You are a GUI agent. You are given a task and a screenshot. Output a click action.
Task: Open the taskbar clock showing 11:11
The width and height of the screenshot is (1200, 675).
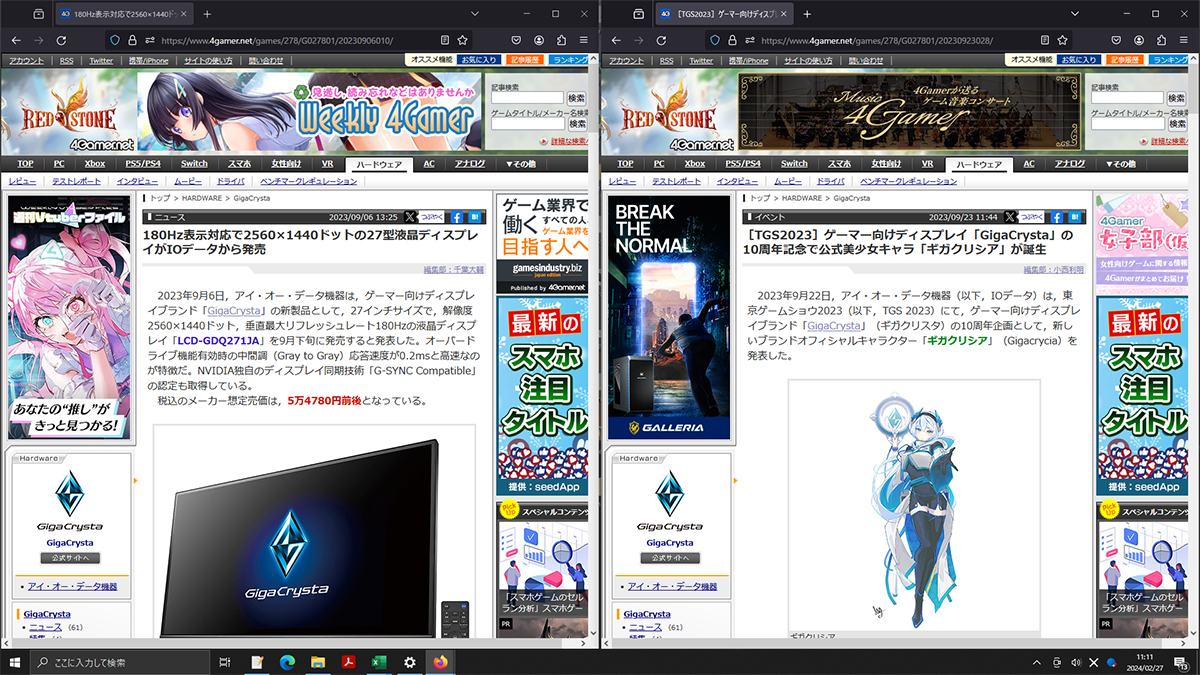(x=1143, y=662)
